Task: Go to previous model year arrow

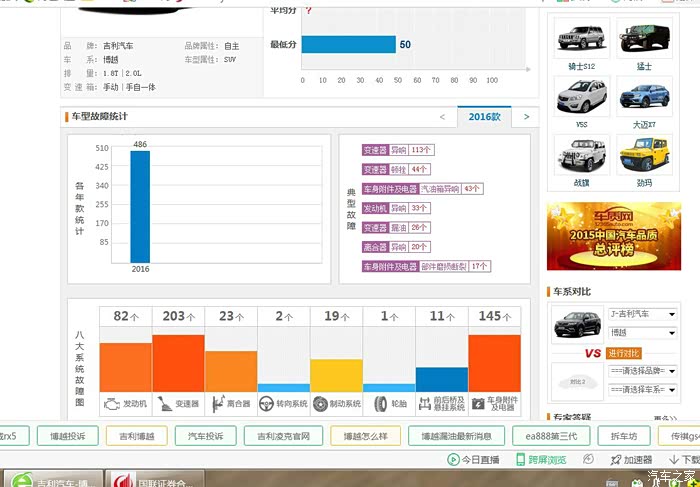Action: [442, 117]
